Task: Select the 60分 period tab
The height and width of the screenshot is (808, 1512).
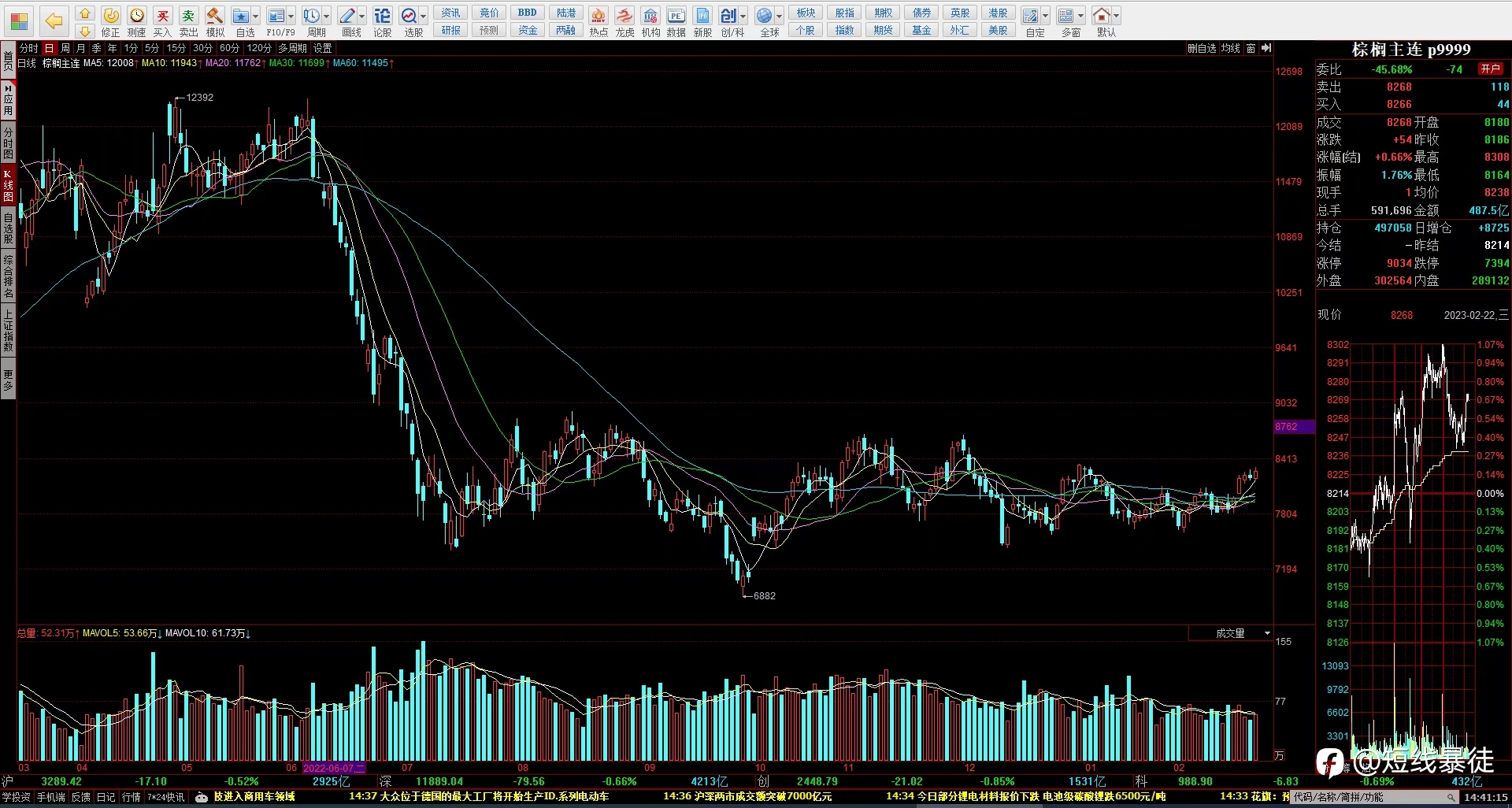Action: (229, 48)
